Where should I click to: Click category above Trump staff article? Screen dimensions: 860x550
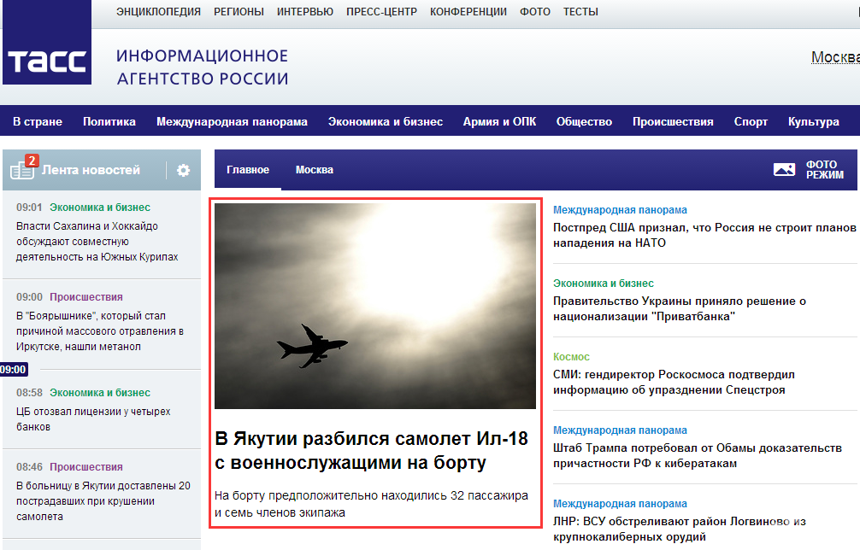point(620,430)
